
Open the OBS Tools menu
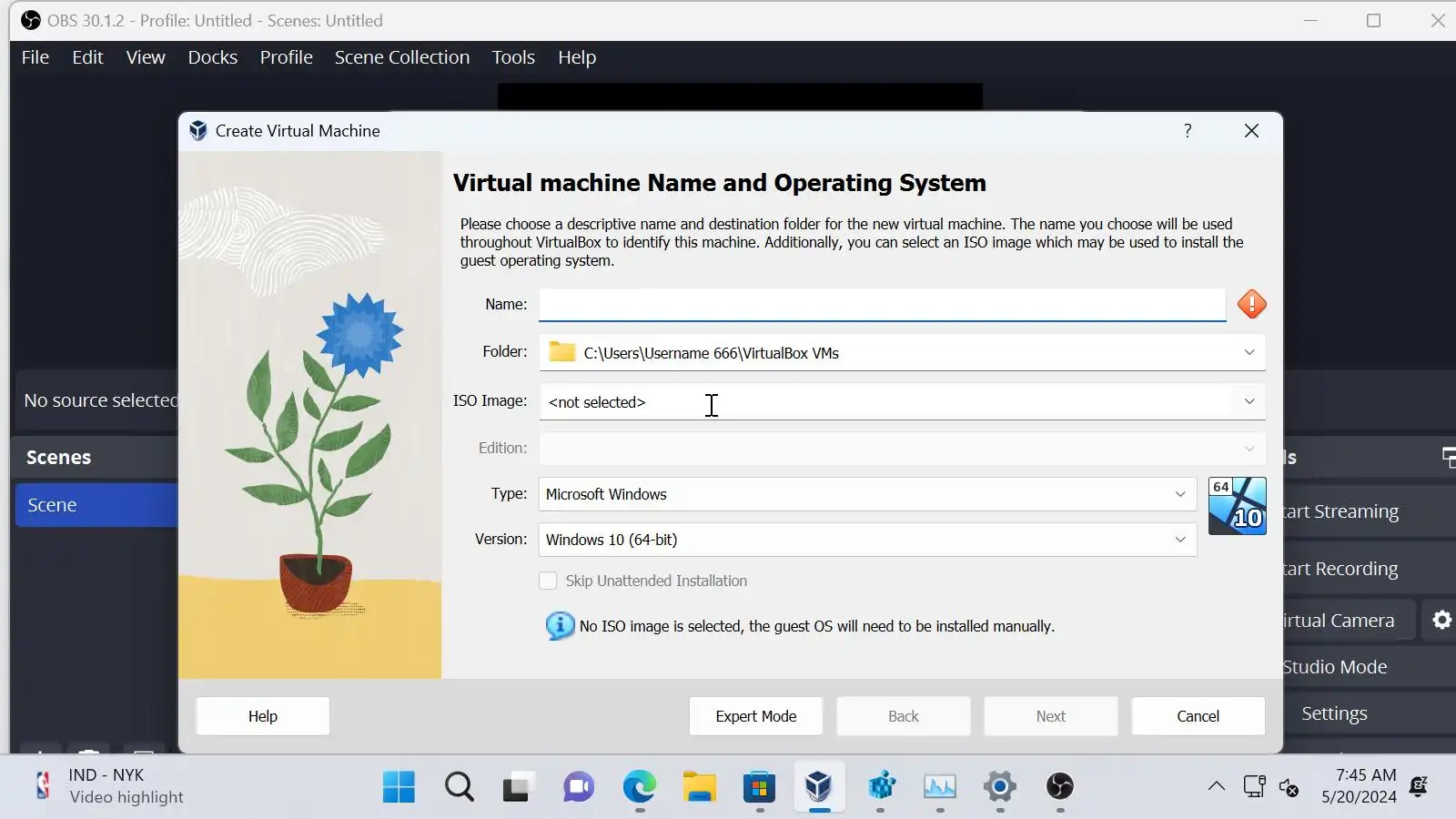click(513, 57)
